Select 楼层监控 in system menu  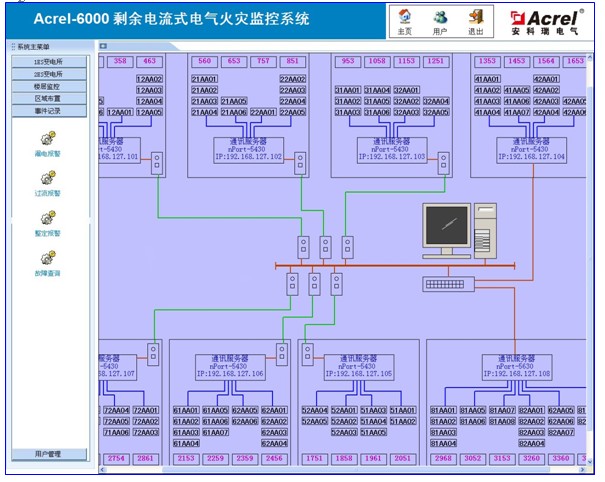(49, 86)
